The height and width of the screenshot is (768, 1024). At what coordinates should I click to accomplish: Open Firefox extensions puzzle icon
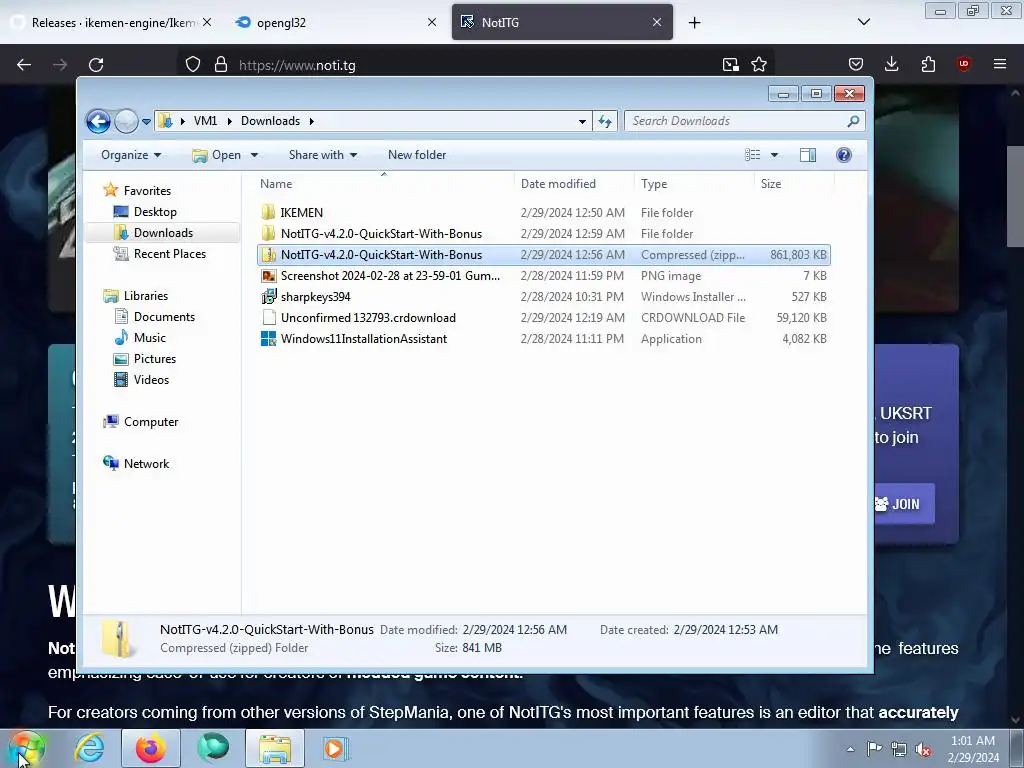[x=928, y=64]
